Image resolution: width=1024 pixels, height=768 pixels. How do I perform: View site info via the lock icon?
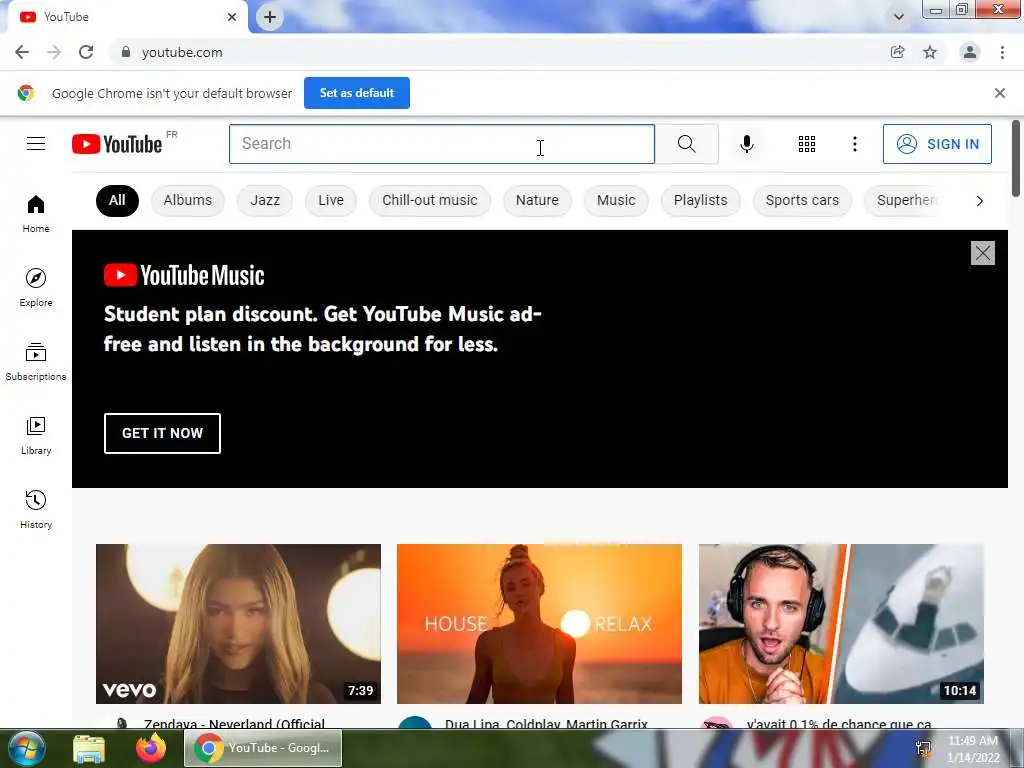126,52
